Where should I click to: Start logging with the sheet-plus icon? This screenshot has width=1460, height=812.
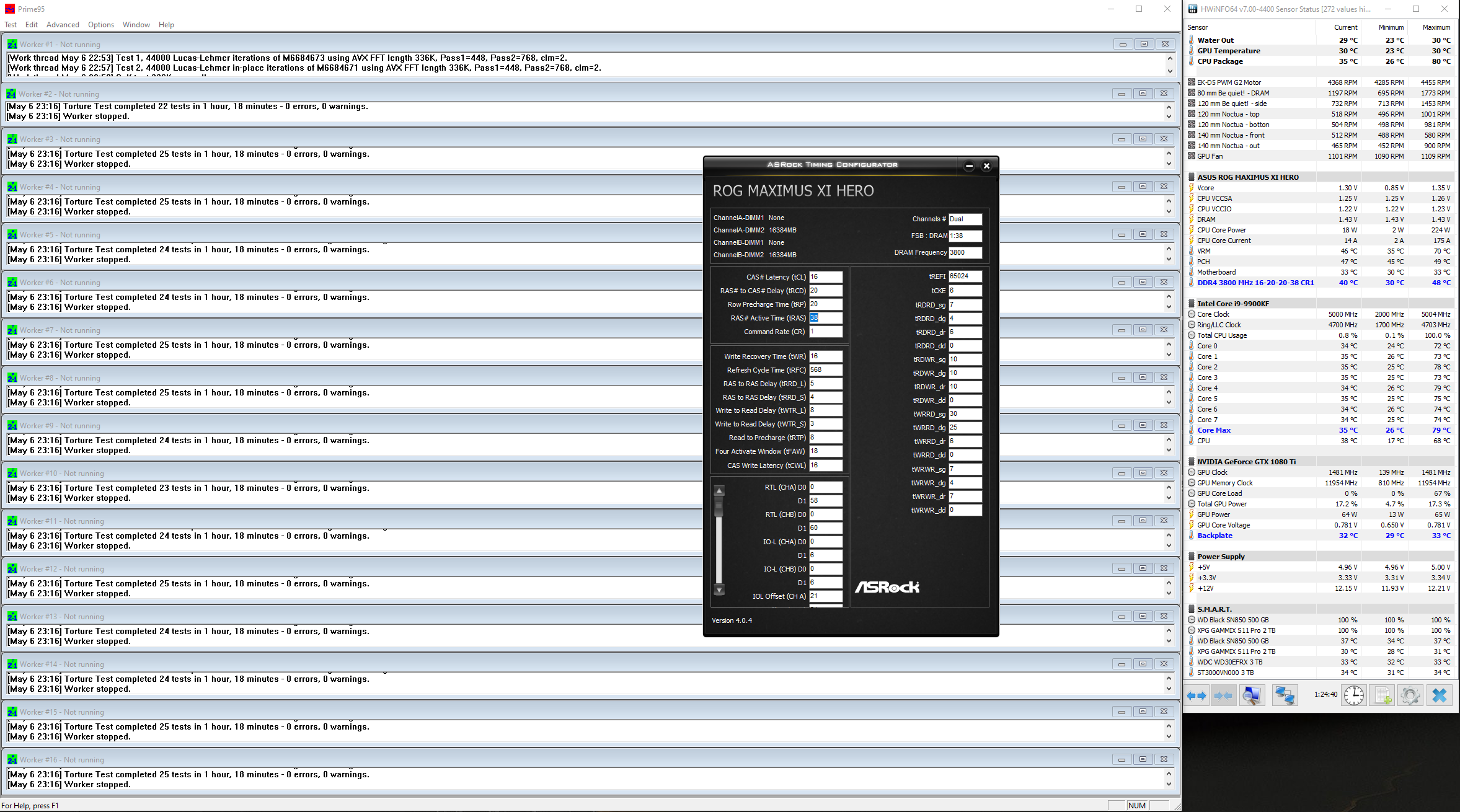1383,695
